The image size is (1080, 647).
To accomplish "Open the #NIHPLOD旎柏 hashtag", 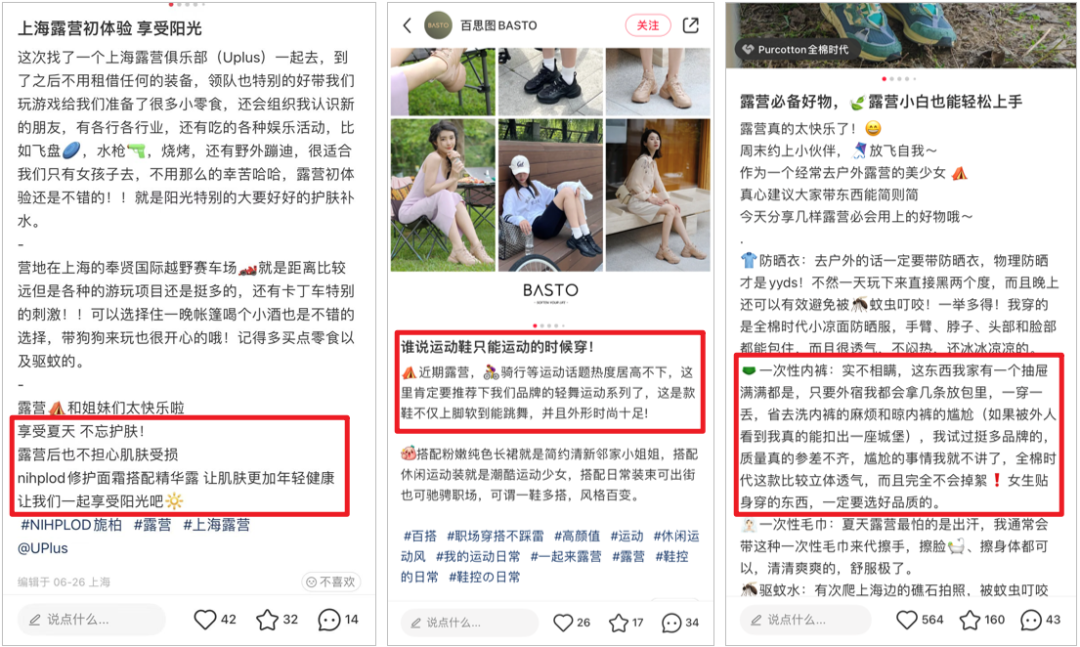I will [x=71, y=524].
